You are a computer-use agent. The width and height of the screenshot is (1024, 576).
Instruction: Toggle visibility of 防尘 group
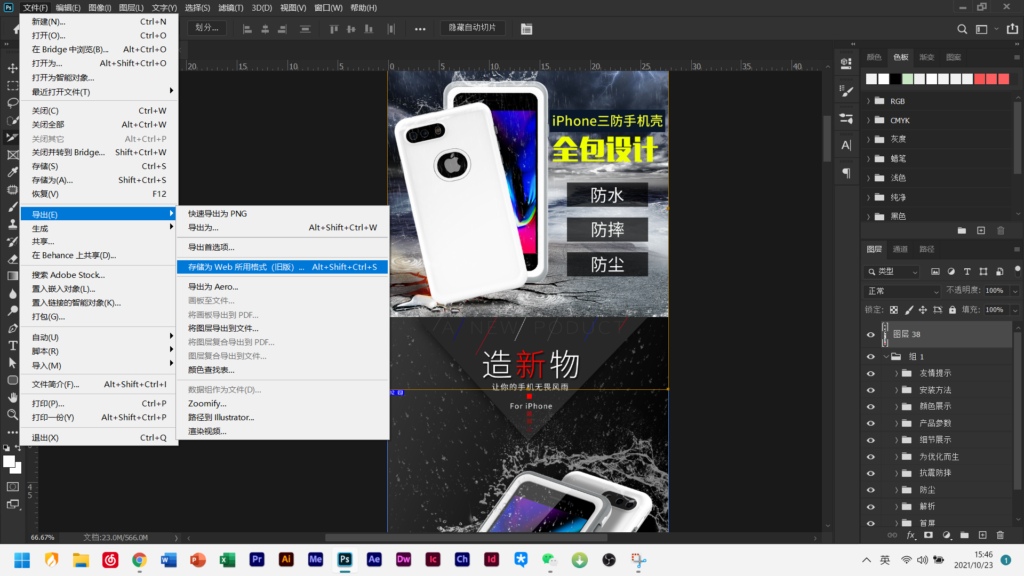[871, 490]
